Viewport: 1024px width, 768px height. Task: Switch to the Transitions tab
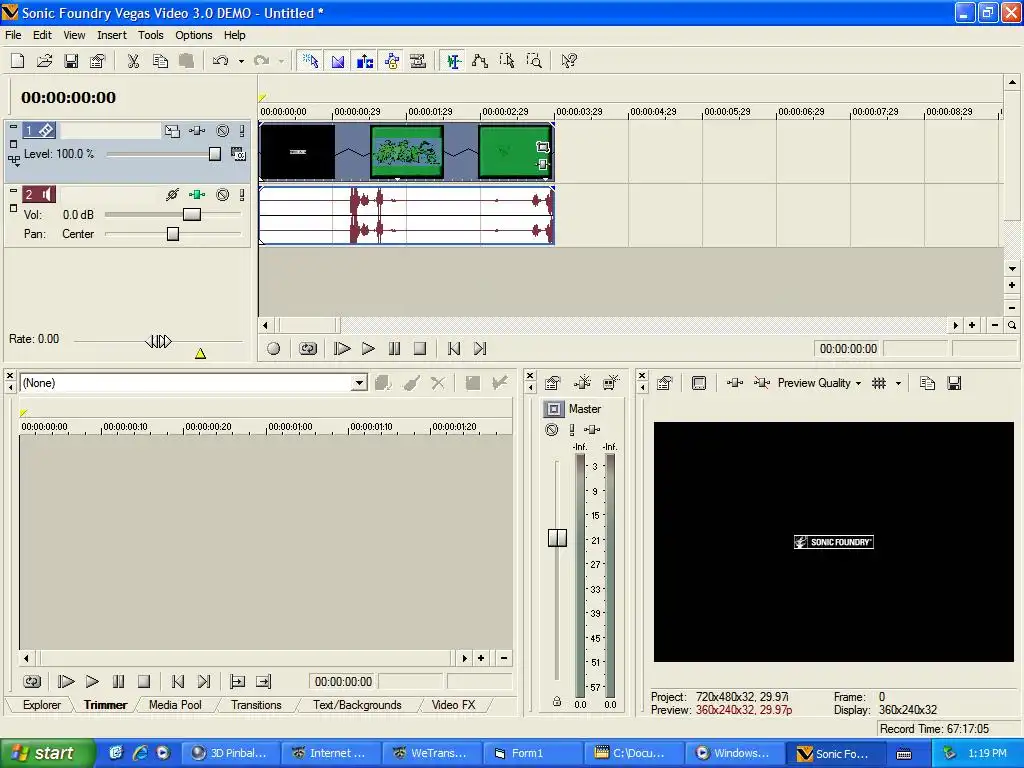tap(256, 705)
